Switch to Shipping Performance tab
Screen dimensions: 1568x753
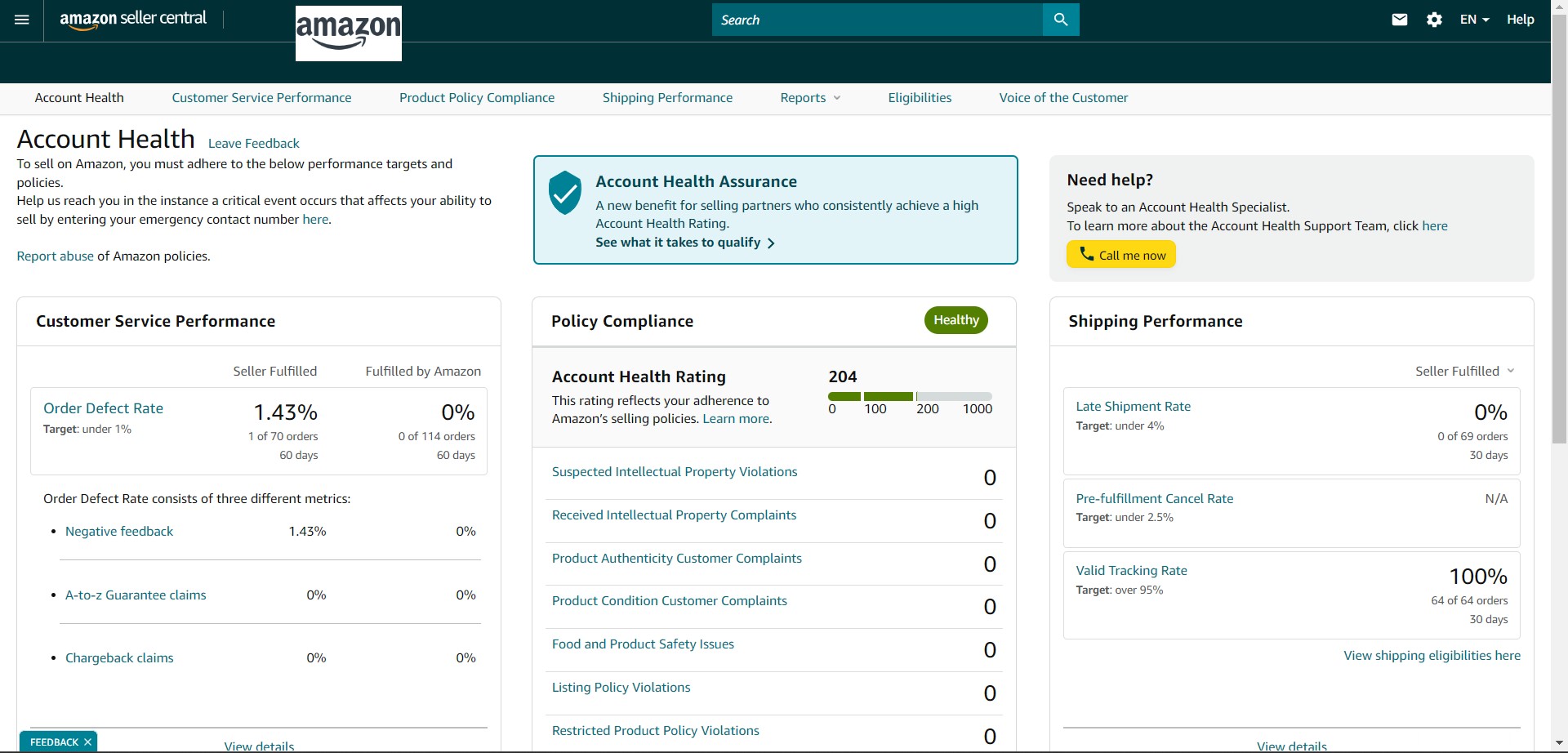tap(667, 98)
